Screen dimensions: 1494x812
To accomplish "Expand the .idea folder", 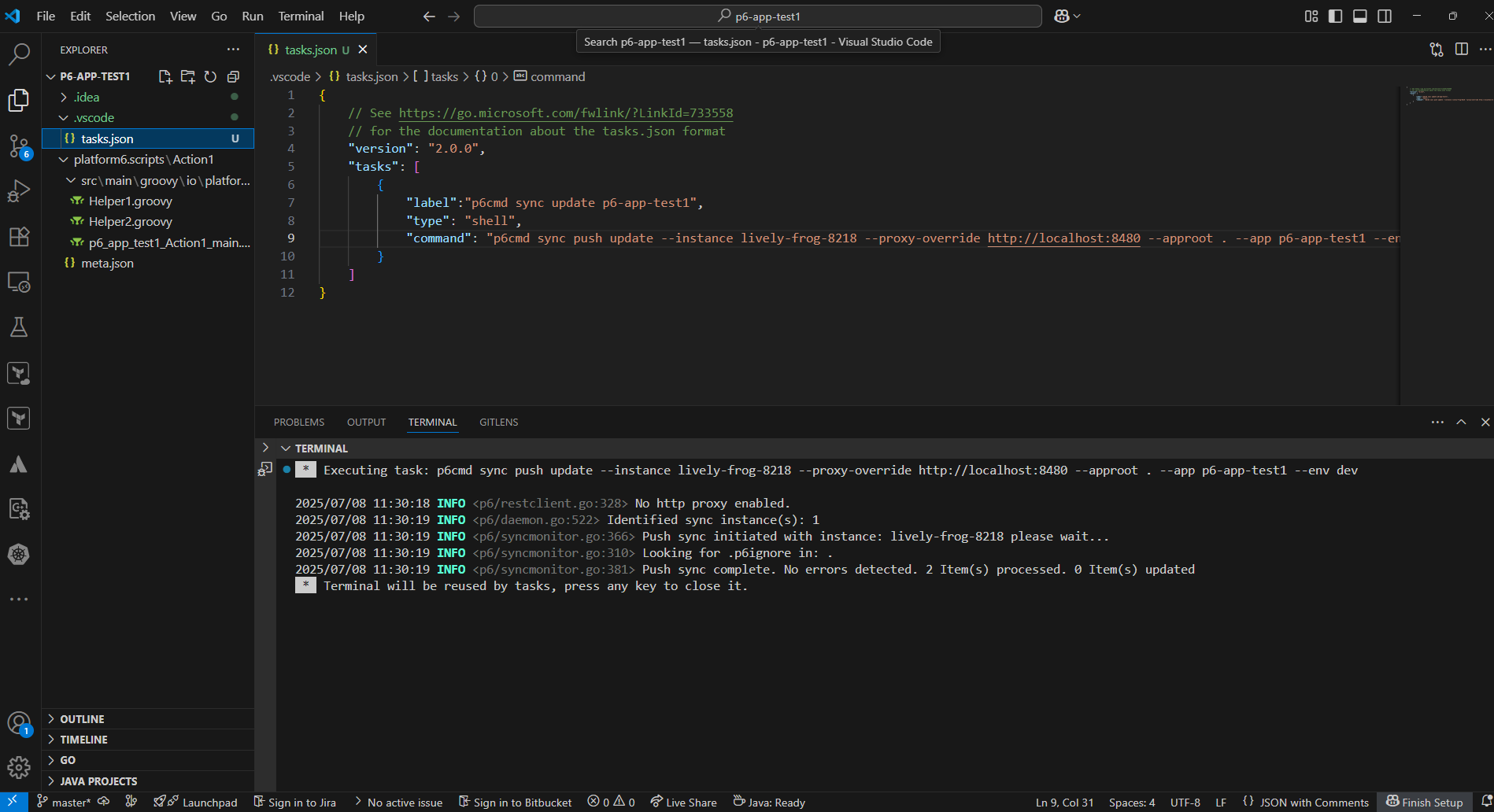I will point(87,97).
